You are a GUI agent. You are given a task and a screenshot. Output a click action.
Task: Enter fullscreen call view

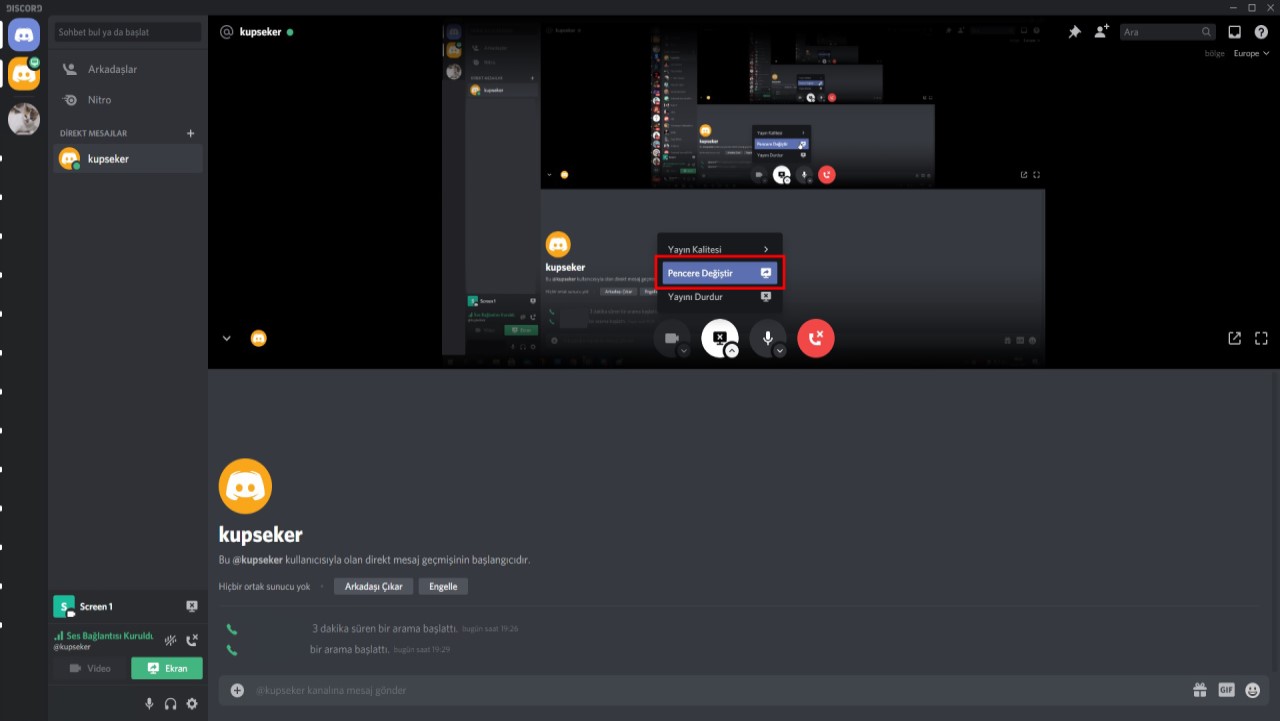(1261, 338)
